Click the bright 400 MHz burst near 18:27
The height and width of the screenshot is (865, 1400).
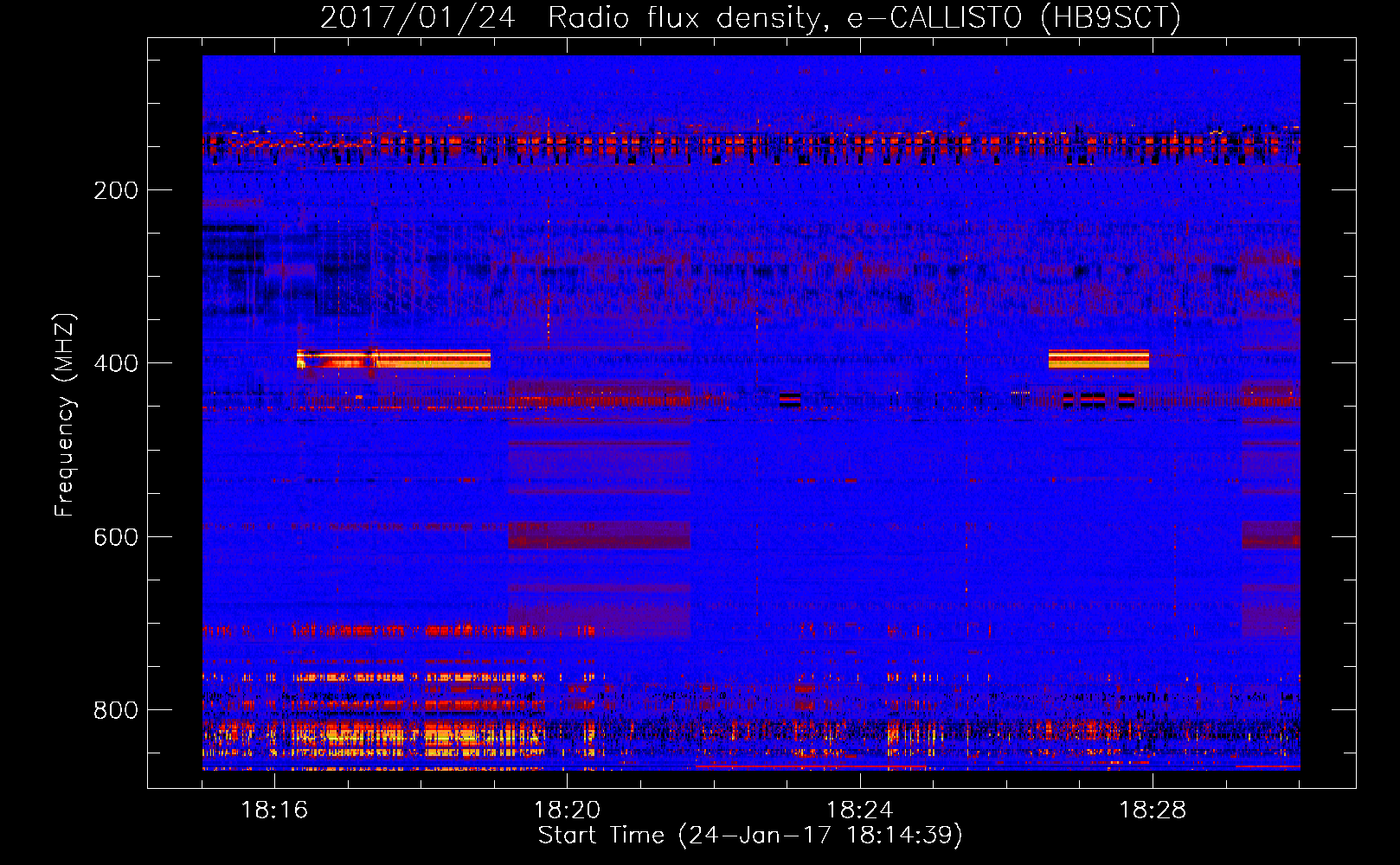(x=1099, y=359)
